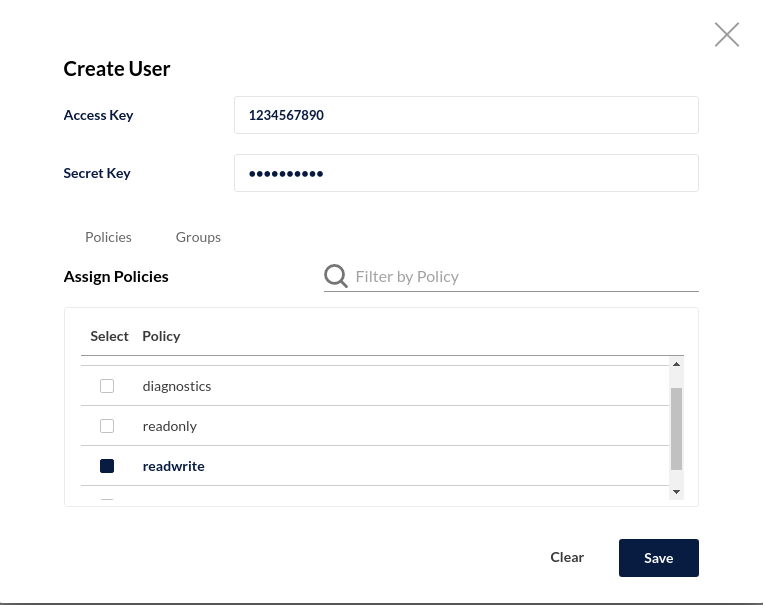Check the diagnostics policy checkbox
The image size is (763, 605).
point(107,386)
